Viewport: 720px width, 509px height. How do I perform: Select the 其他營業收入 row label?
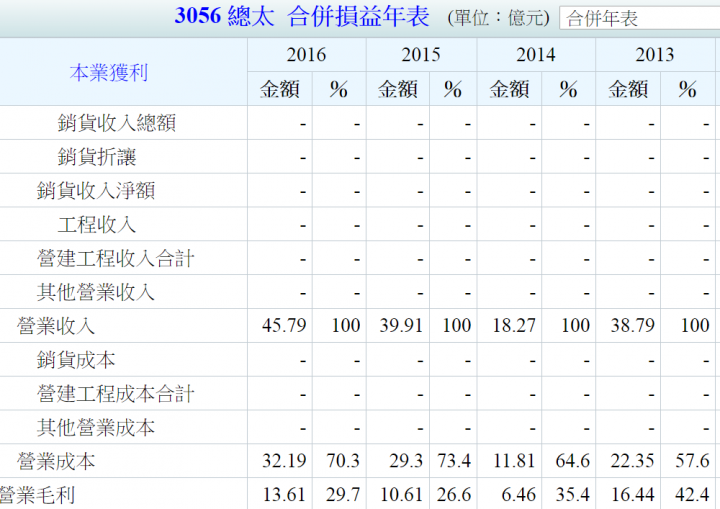tap(96, 292)
